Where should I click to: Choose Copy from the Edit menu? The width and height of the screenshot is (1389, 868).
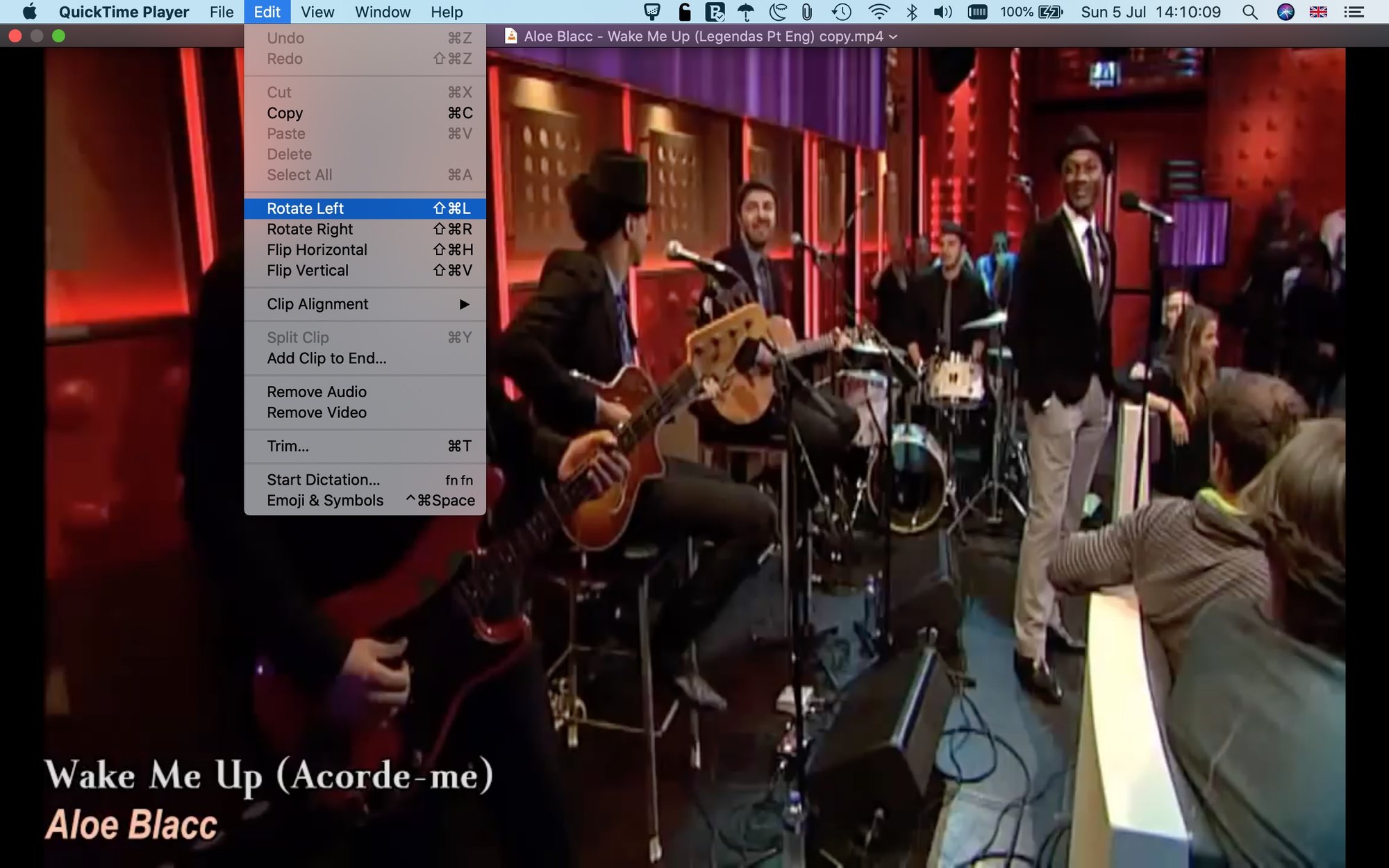[365, 113]
